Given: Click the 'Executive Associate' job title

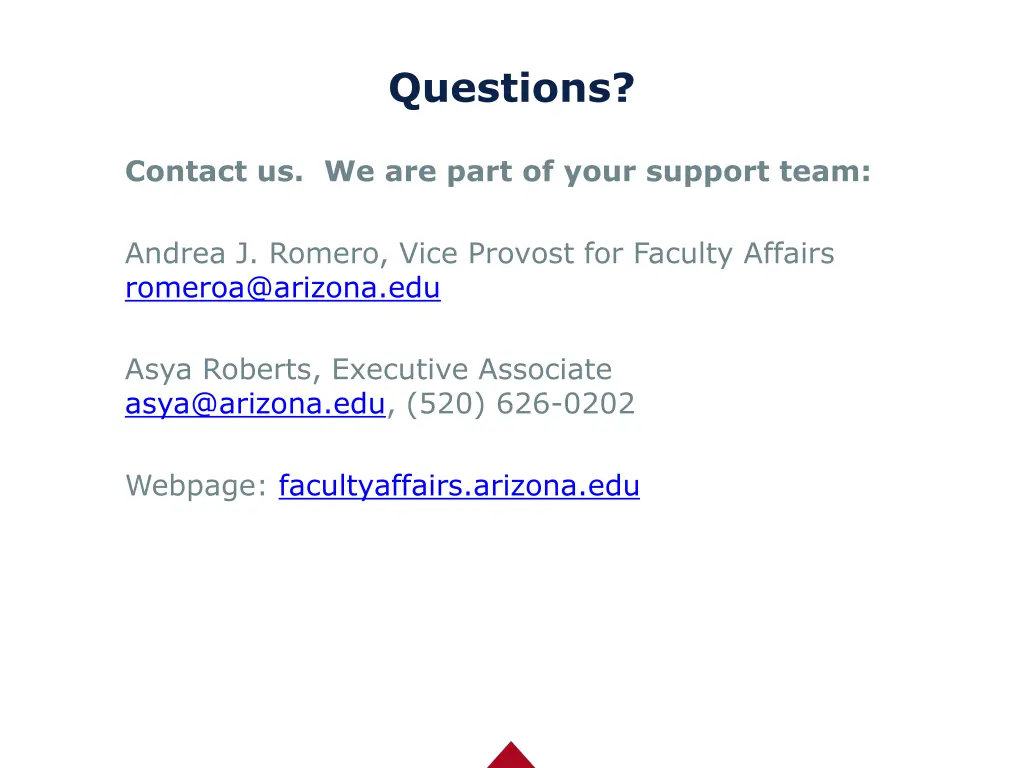Looking at the screenshot, I should click(472, 370).
